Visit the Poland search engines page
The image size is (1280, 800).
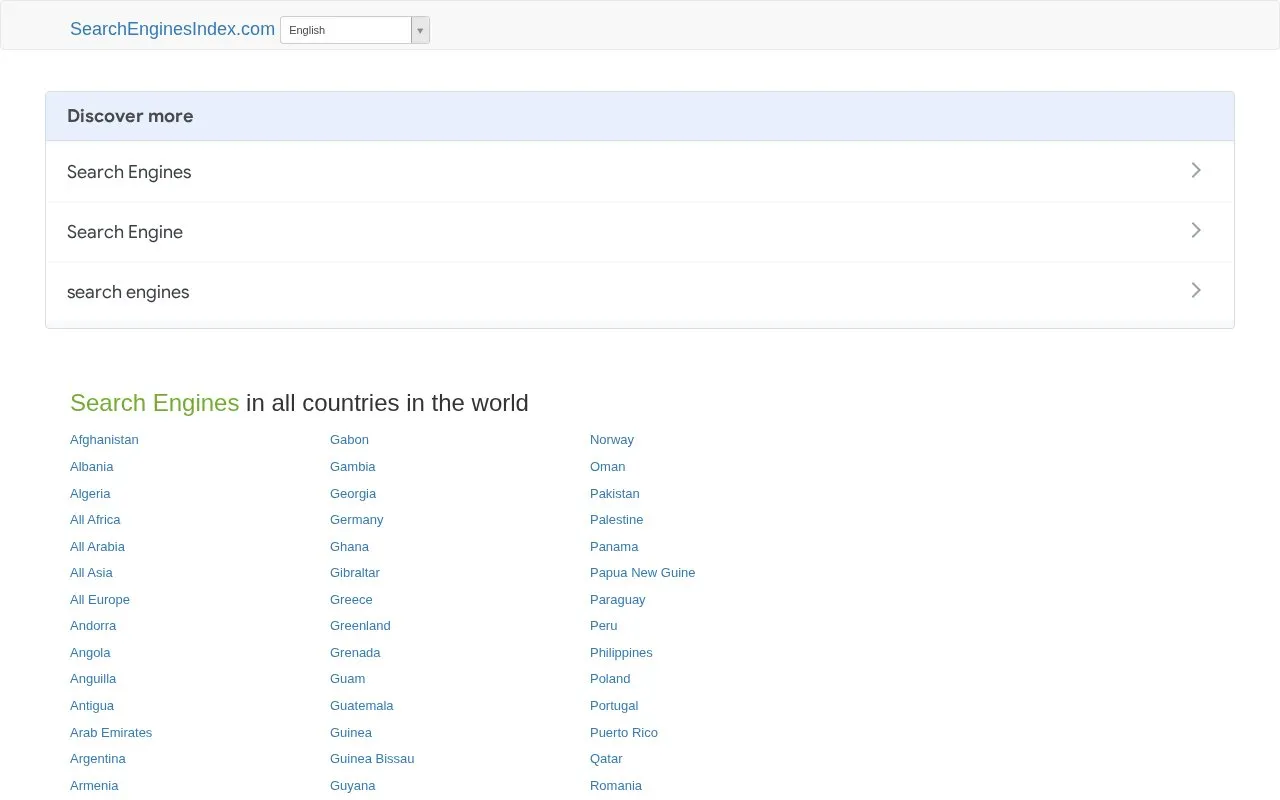pyautogui.click(x=610, y=679)
